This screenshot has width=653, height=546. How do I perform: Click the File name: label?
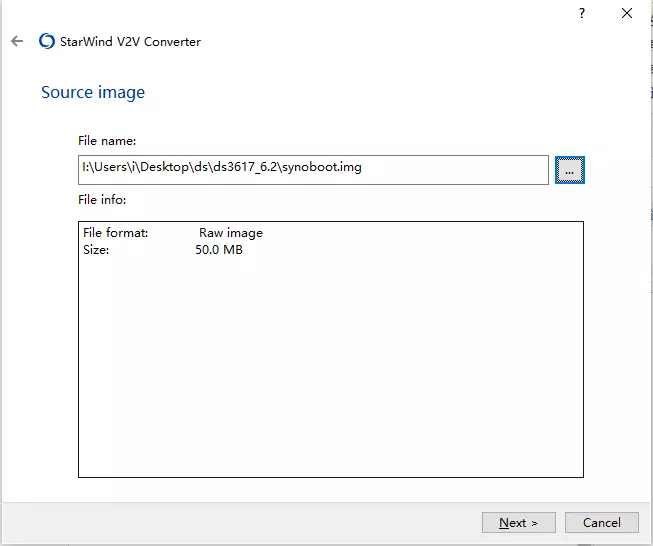point(107,141)
